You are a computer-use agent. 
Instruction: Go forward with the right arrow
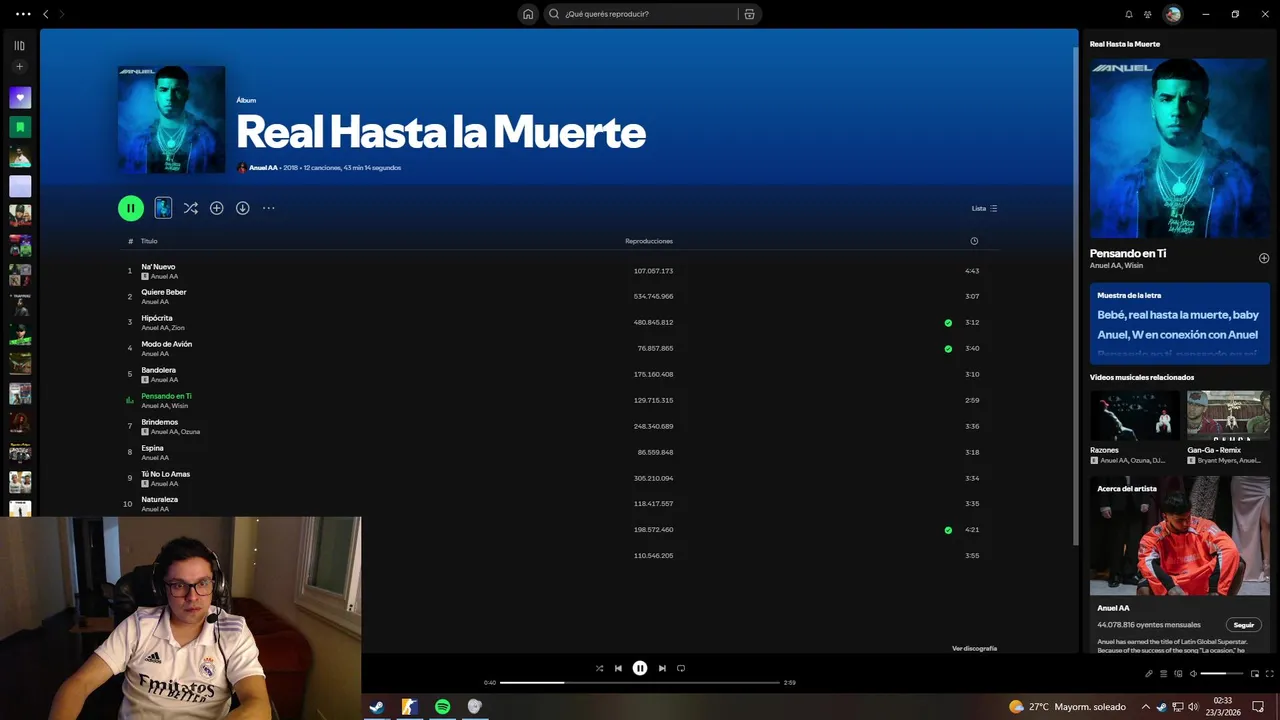click(x=61, y=14)
